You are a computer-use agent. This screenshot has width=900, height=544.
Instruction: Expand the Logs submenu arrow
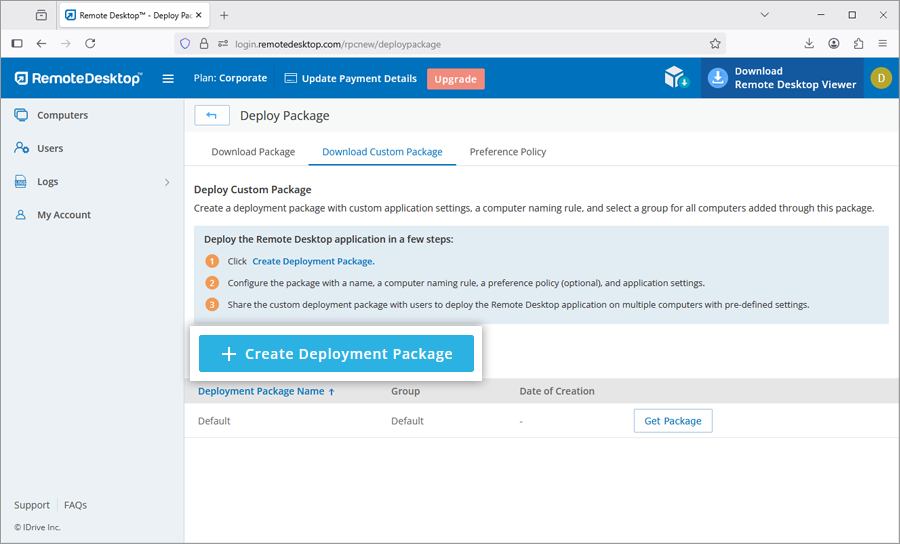coord(167,182)
